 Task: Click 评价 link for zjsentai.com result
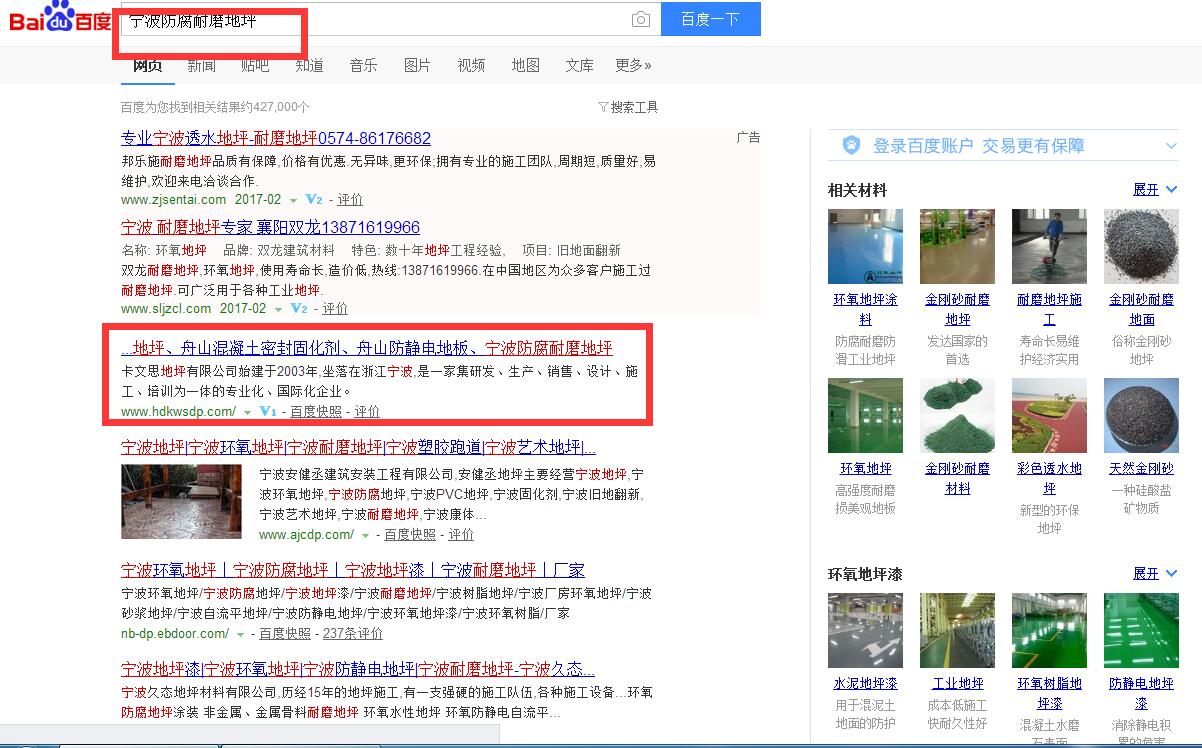point(350,199)
